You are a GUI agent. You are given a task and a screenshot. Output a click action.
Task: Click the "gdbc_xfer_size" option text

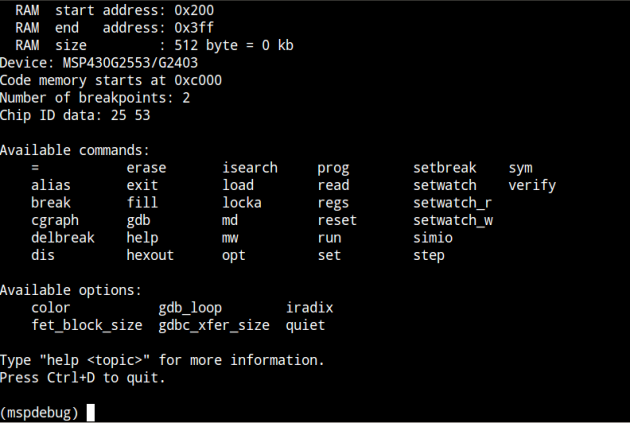click(x=214, y=325)
